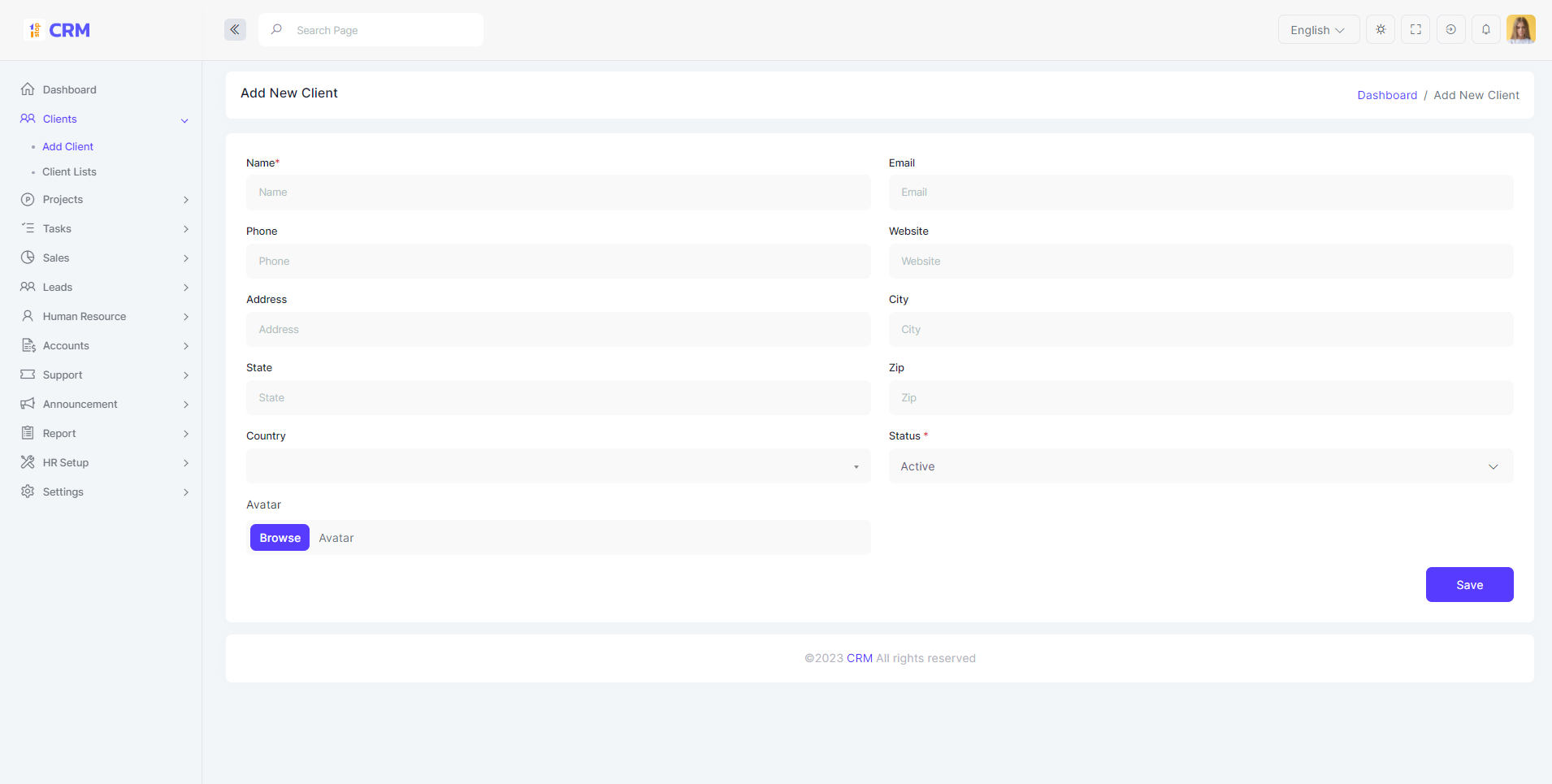Click the CRM logo
Image resolution: width=1552 pixels, height=784 pixels.
pyautogui.click(x=57, y=30)
